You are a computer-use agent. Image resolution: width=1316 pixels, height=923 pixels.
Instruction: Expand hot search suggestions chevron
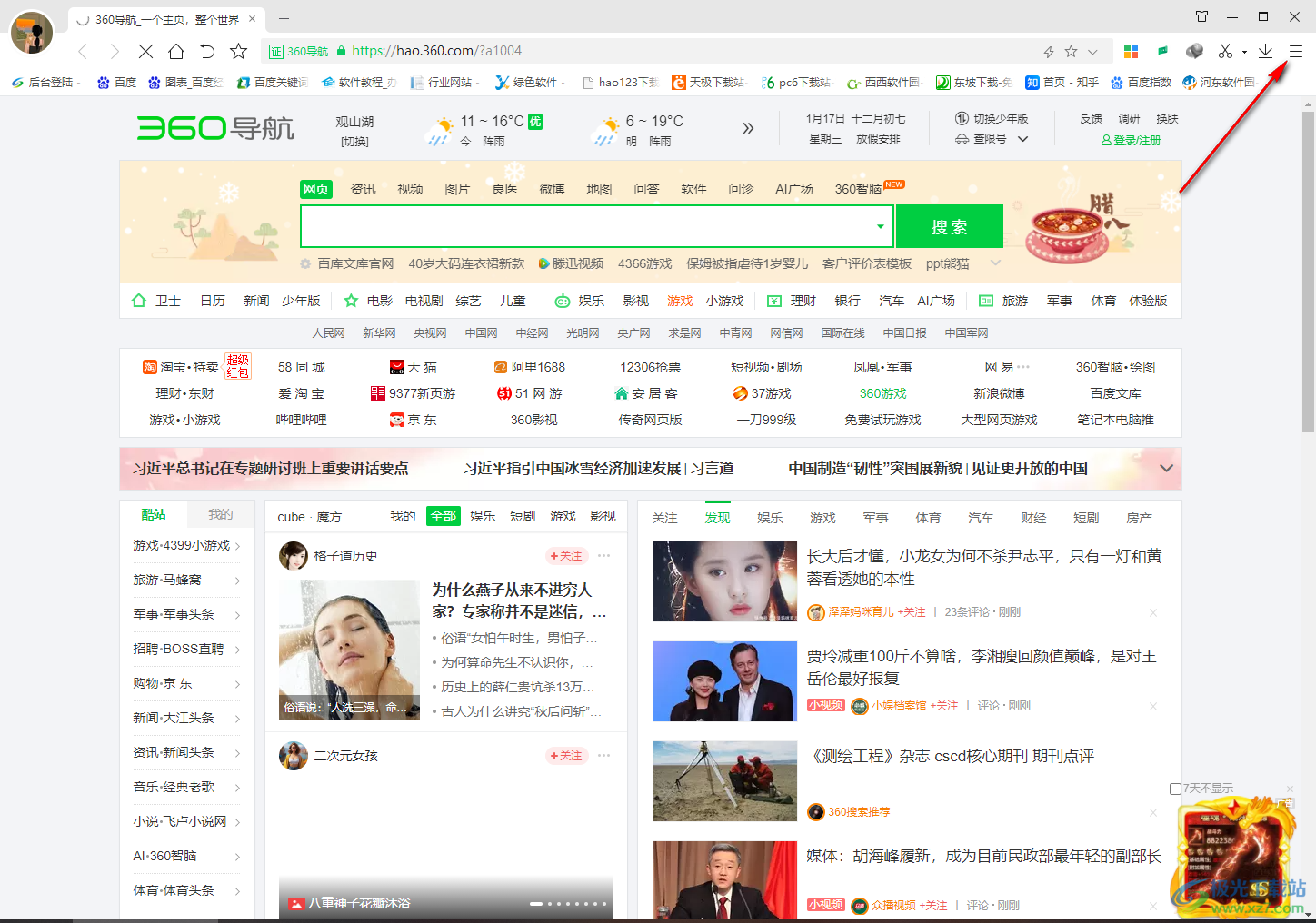995,263
